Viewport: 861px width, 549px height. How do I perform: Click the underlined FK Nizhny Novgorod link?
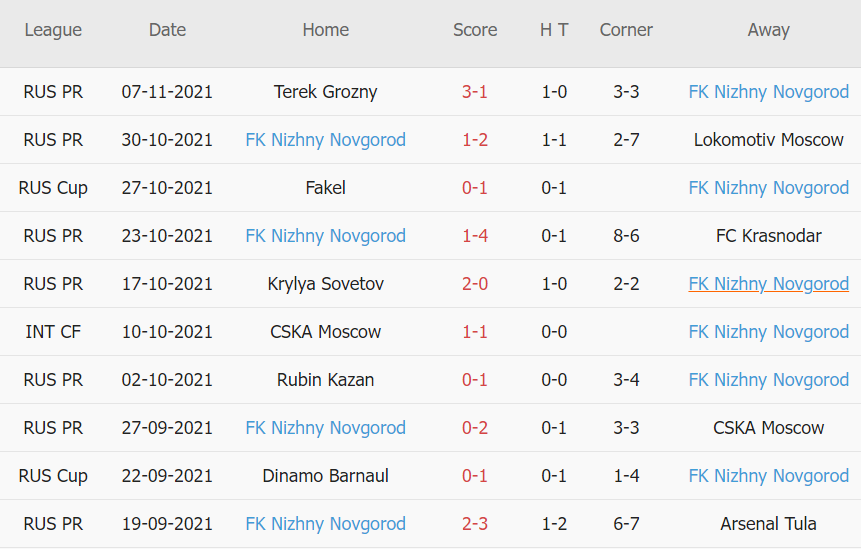click(768, 284)
